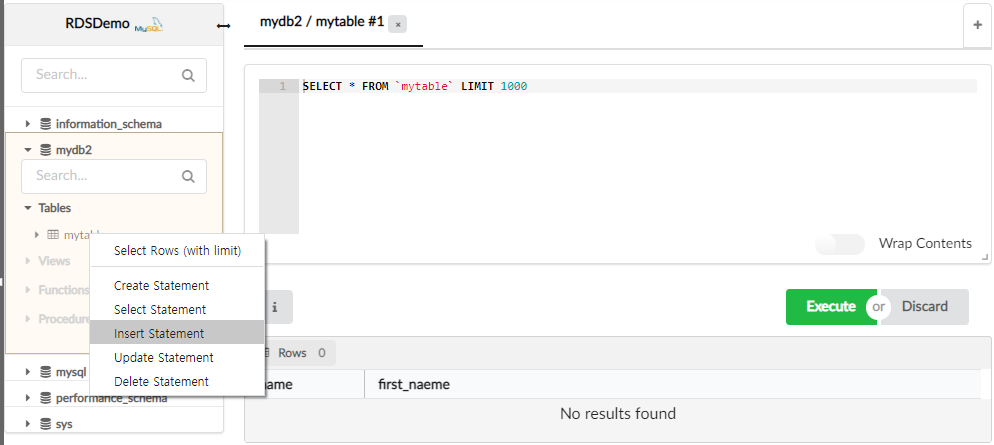
Task: Focus the mydb2 search field
Action: point(114,176)
